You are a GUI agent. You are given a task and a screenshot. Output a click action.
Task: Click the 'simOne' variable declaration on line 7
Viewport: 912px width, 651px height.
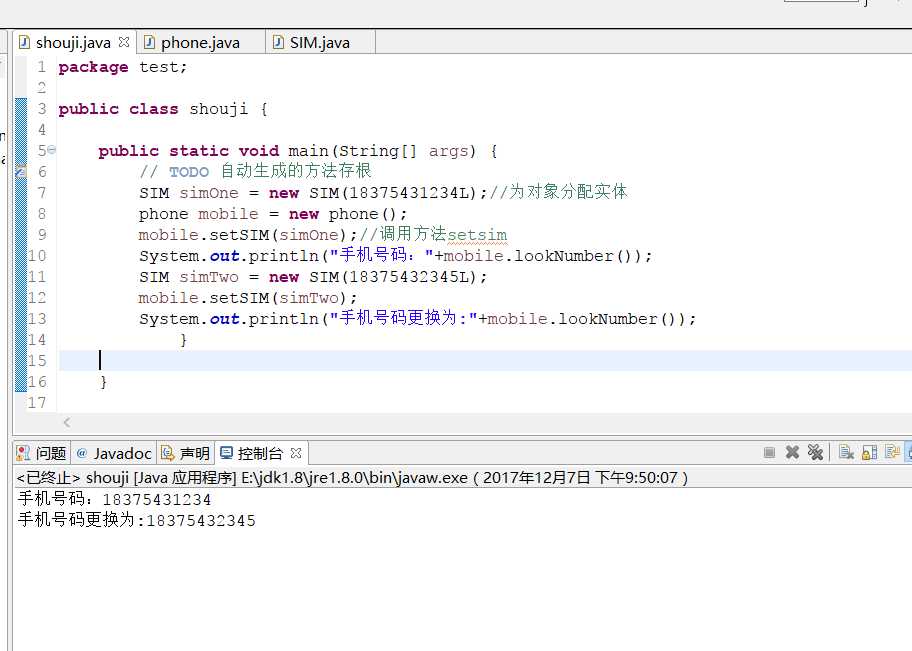pyautogui.click(x=209, y=193)
